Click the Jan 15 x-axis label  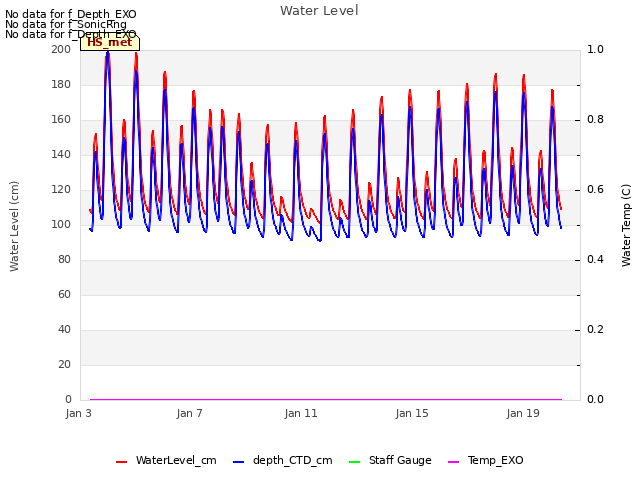[412, 413]
